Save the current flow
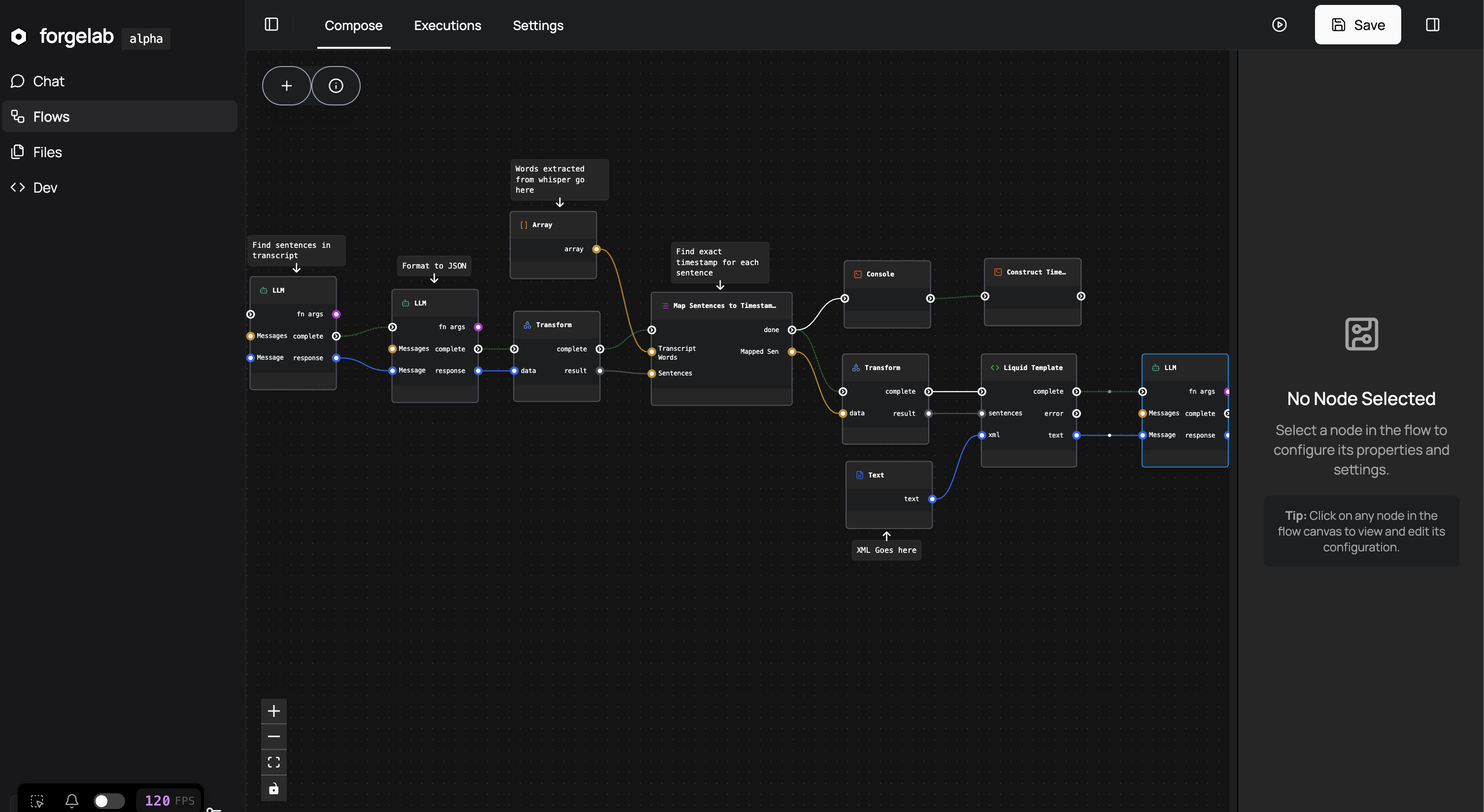 [1357, 24]
